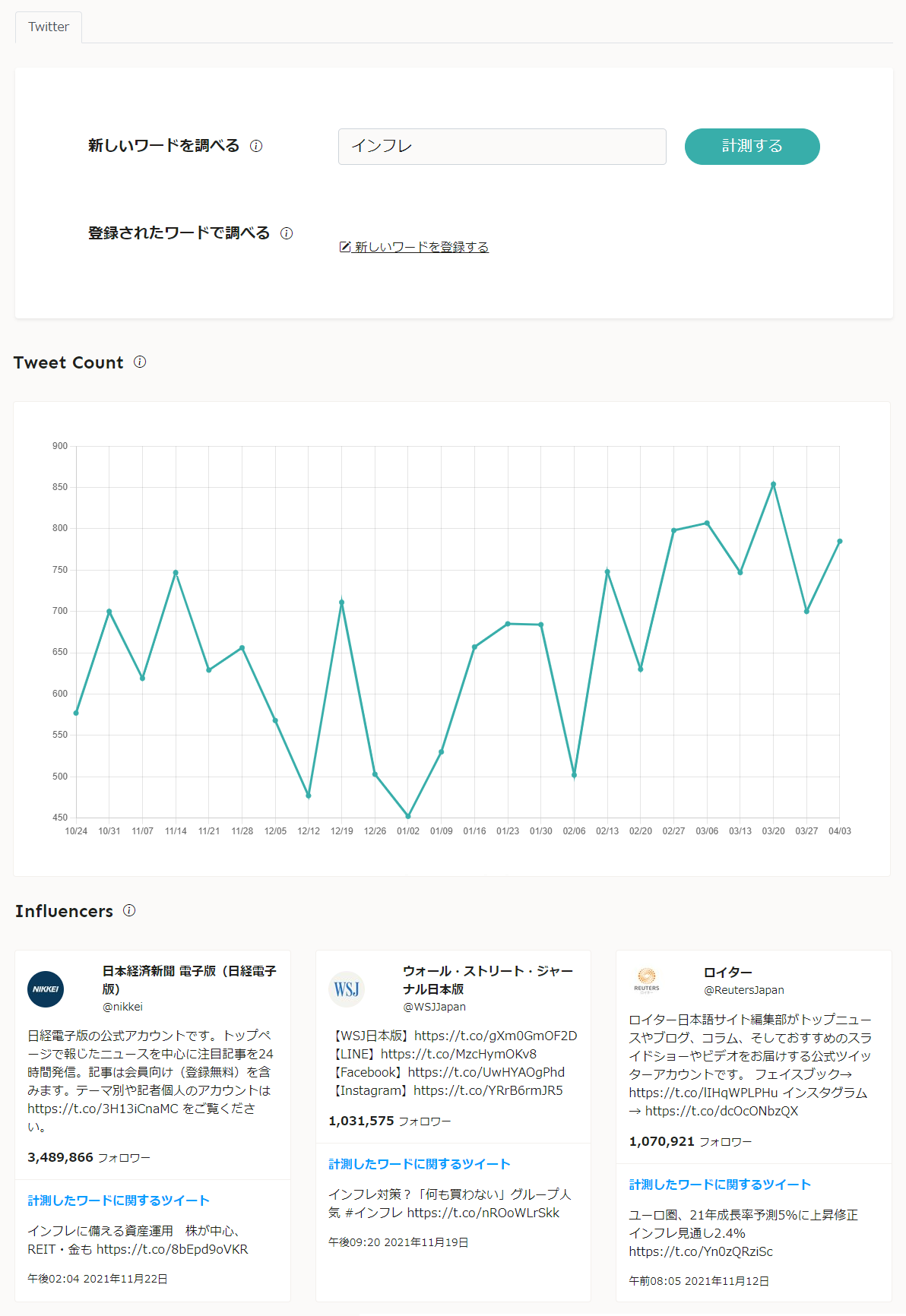The height and width of the screenshot is (1316, 906).
Task: Click the 10/24 first data point
Action: (x=76, y=713)
